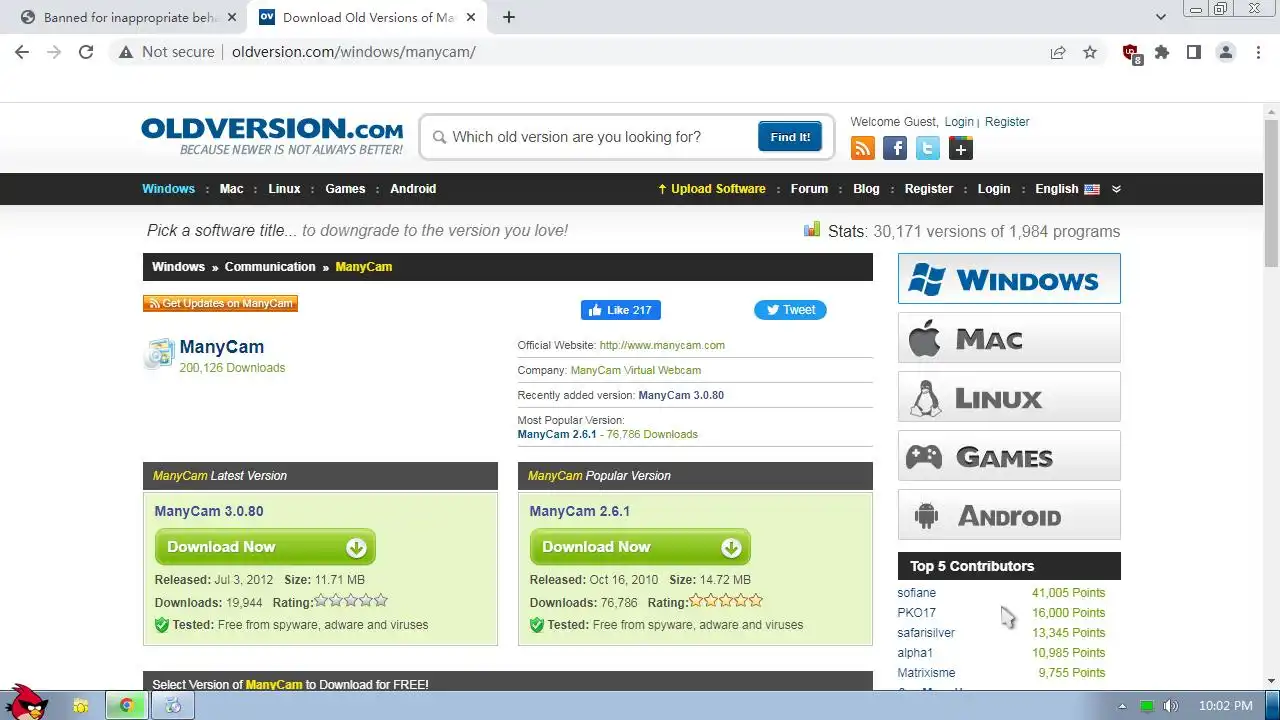Reload the current page

coord(86,52)
